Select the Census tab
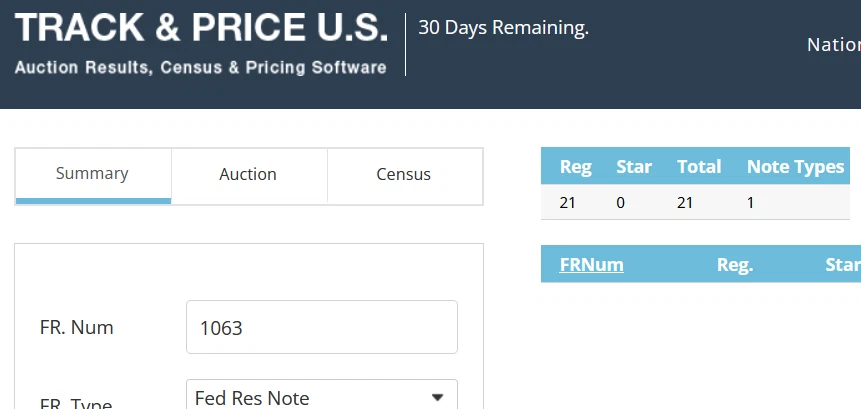Image resolution: width=861 pixels, height=409 pixels. click(x=404, y=175)
